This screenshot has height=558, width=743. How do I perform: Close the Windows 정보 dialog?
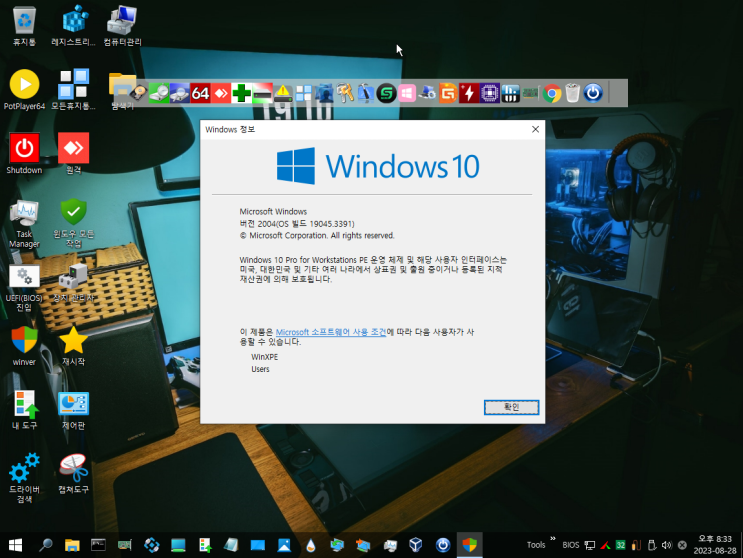[535, 129]
